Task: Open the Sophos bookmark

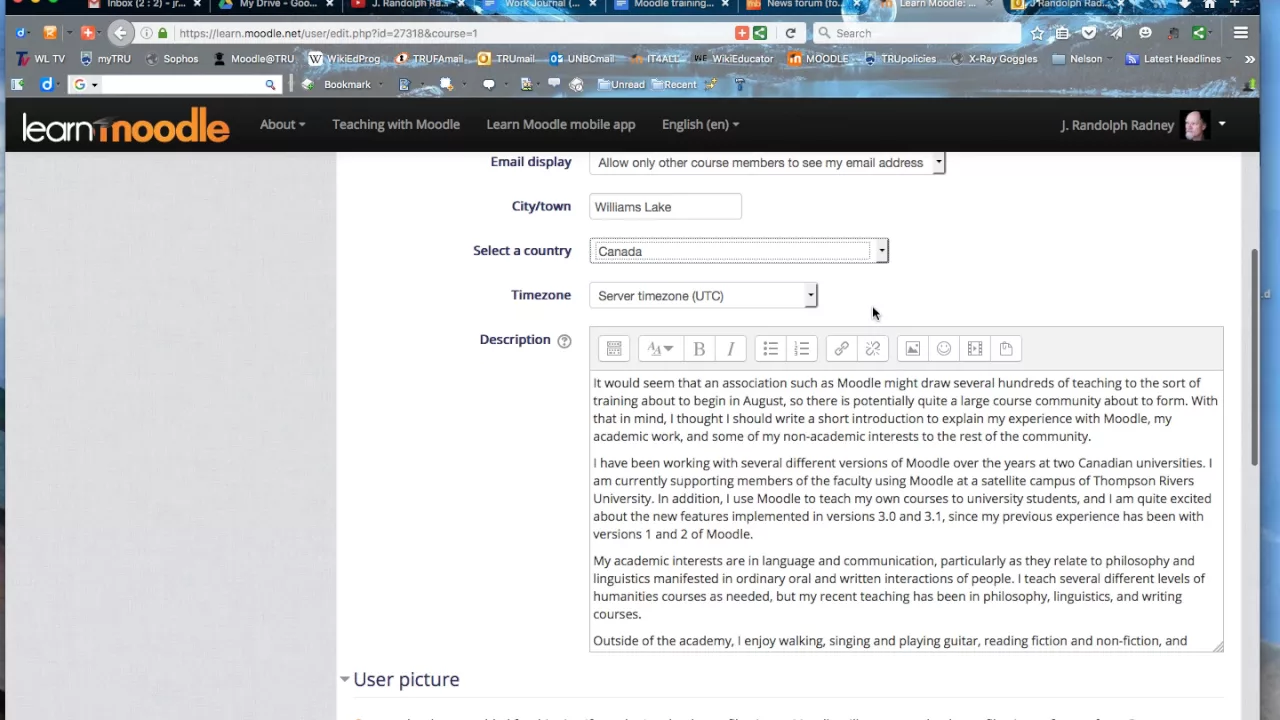Action: click(172, 59)
